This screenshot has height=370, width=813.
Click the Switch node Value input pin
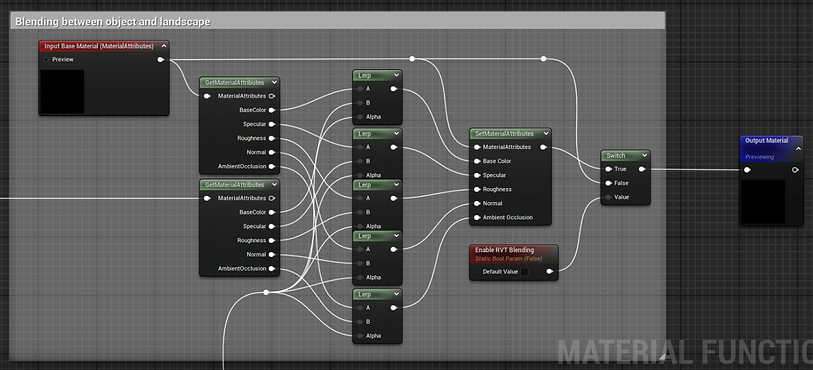(x=608, y=197)
